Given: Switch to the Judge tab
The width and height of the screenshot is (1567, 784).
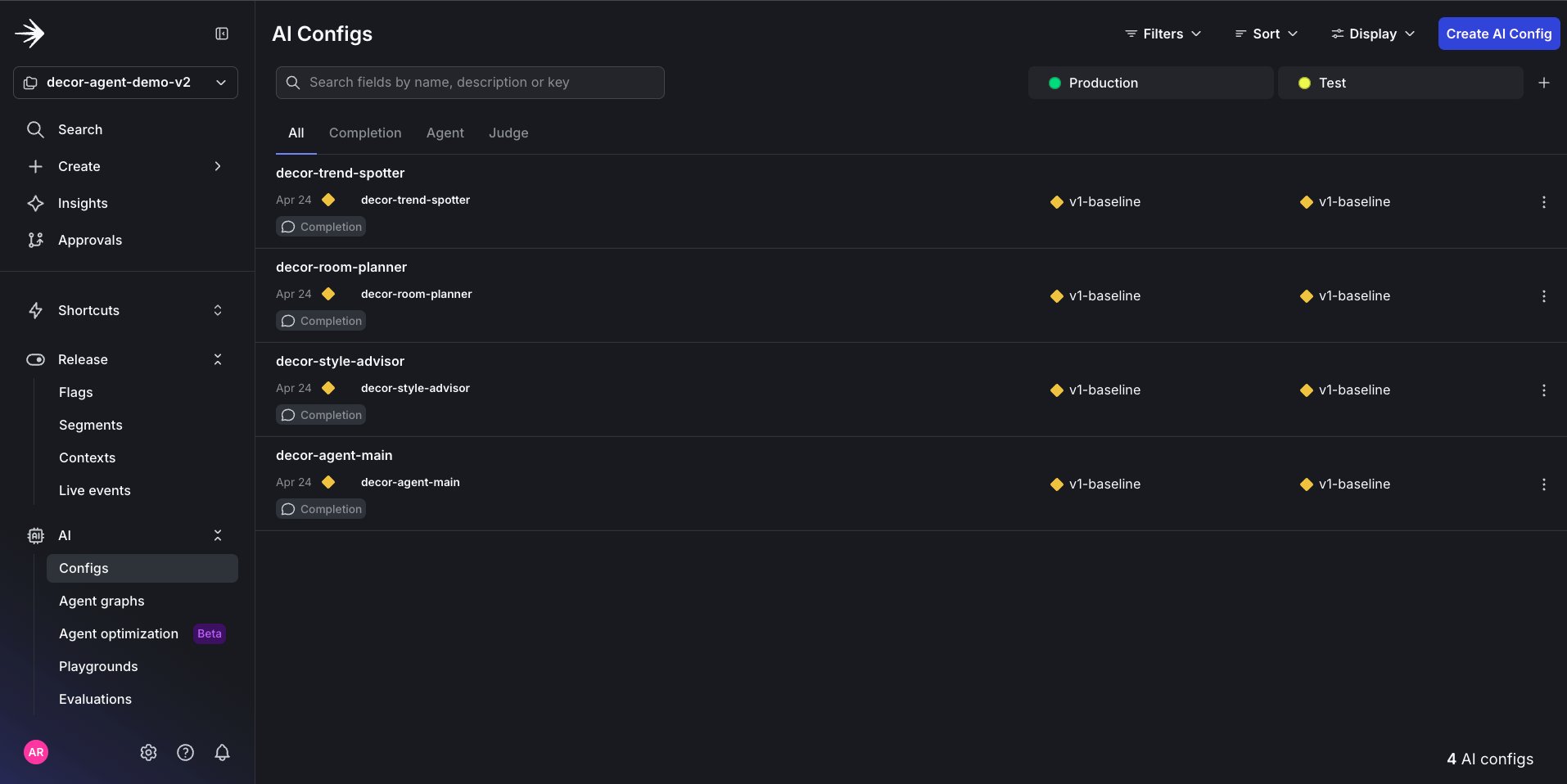Looking at the screenshot, I should pos(508,133).
